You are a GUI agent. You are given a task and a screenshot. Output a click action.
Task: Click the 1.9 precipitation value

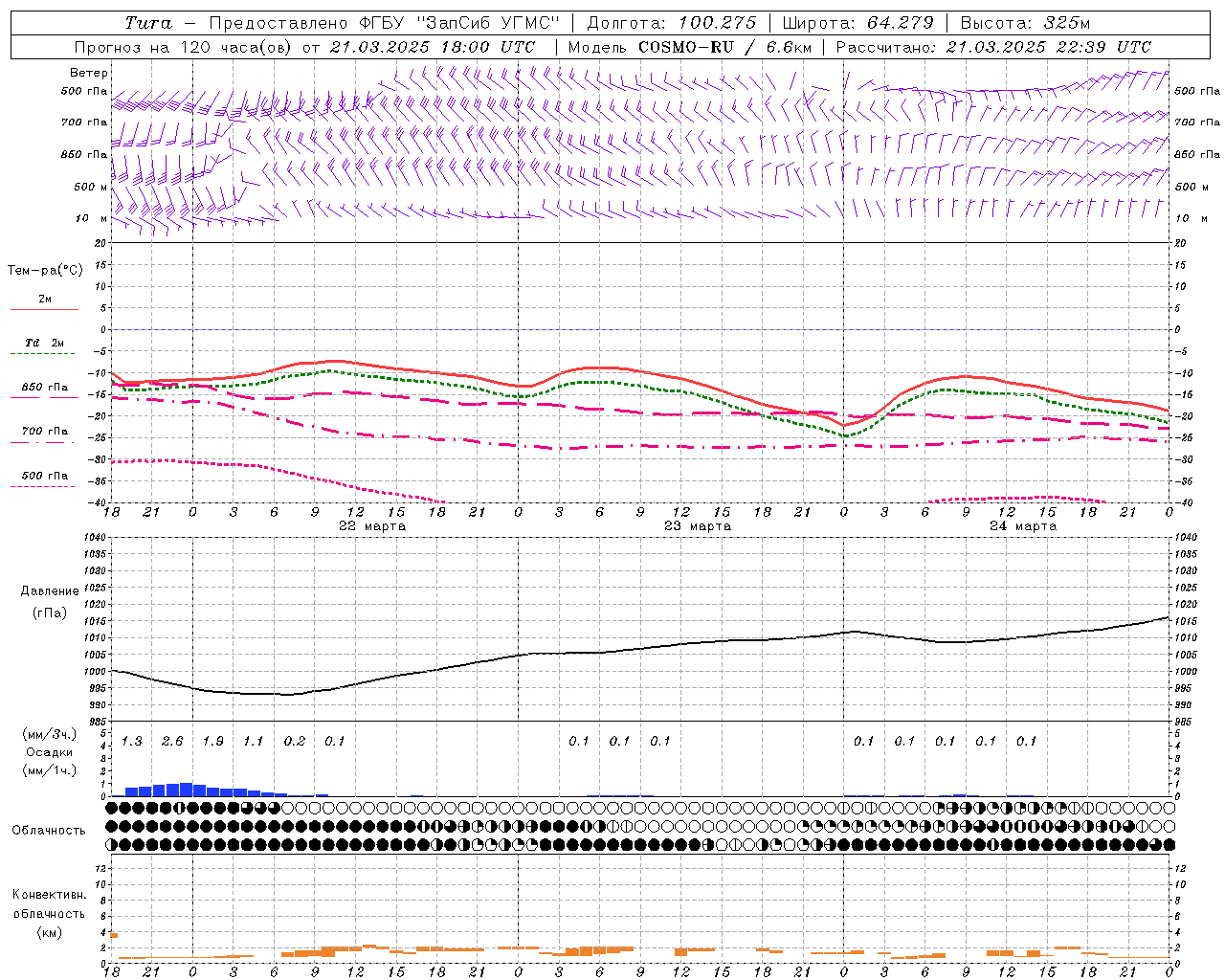click(x=213, y=741)
